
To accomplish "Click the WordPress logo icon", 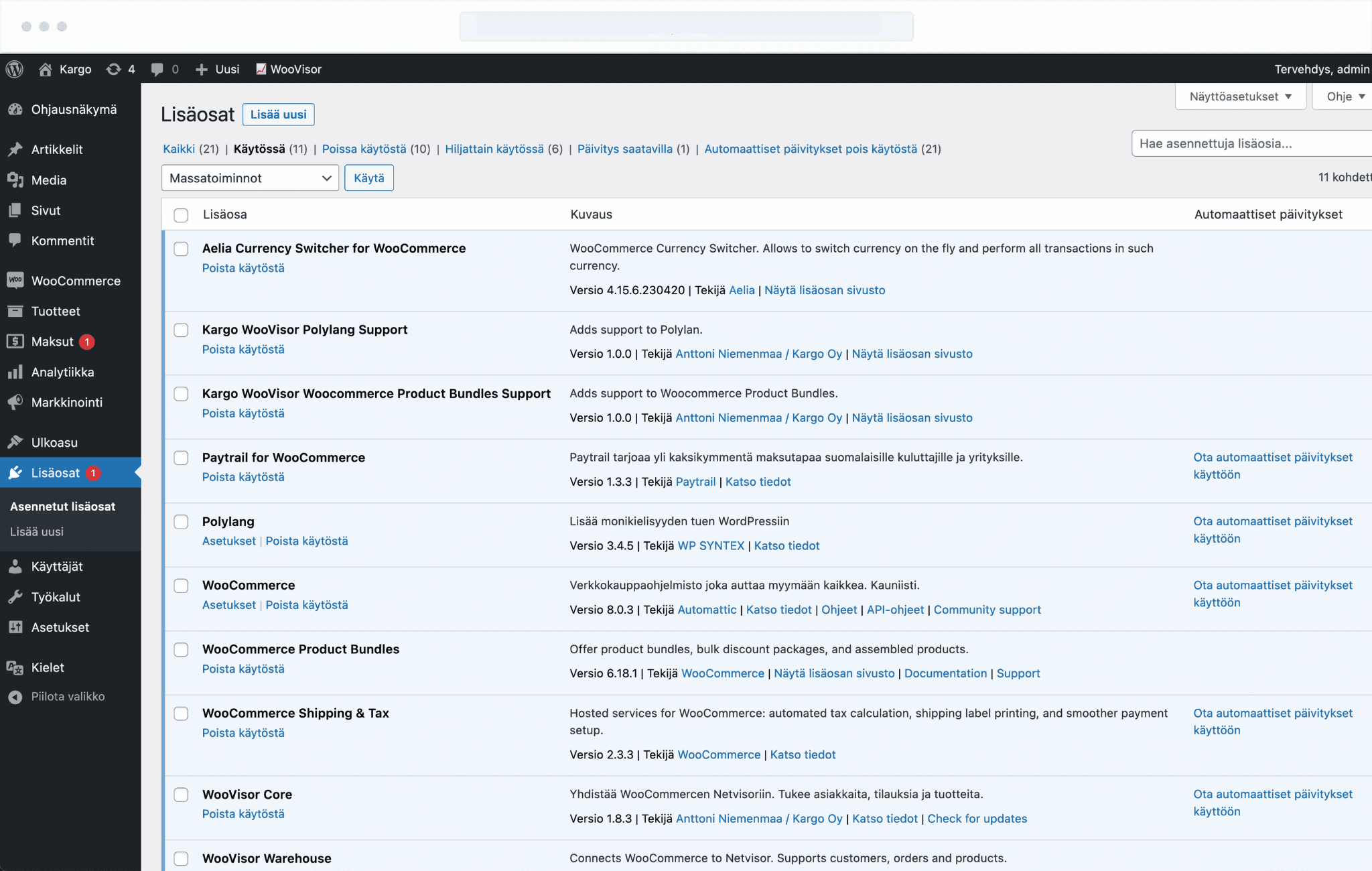I will click(15, 69).
